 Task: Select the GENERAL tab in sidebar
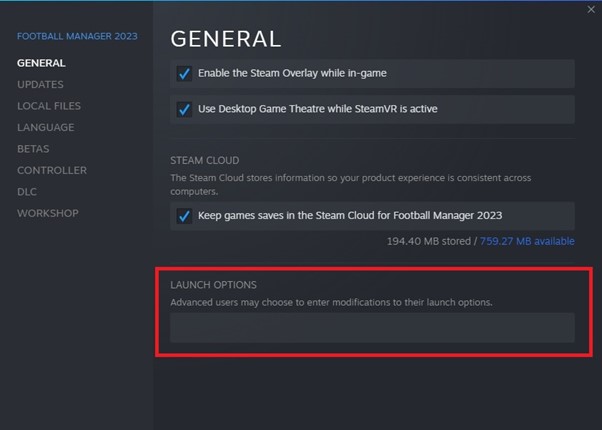pyautogui.click(x=41, y=63)
